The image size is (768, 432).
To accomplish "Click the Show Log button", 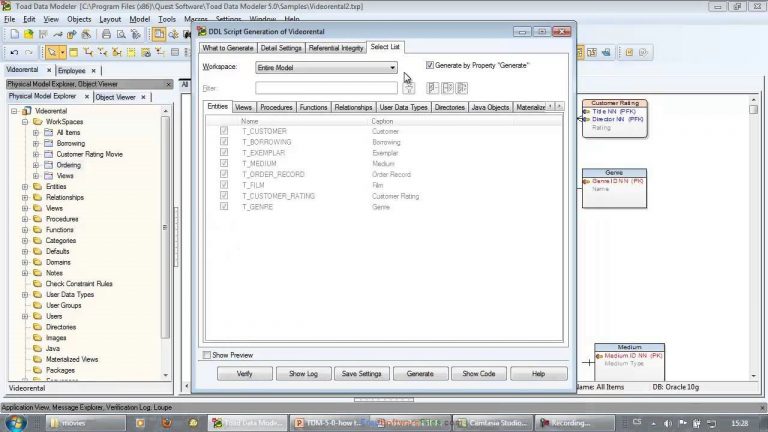I will tap(303, 374).
